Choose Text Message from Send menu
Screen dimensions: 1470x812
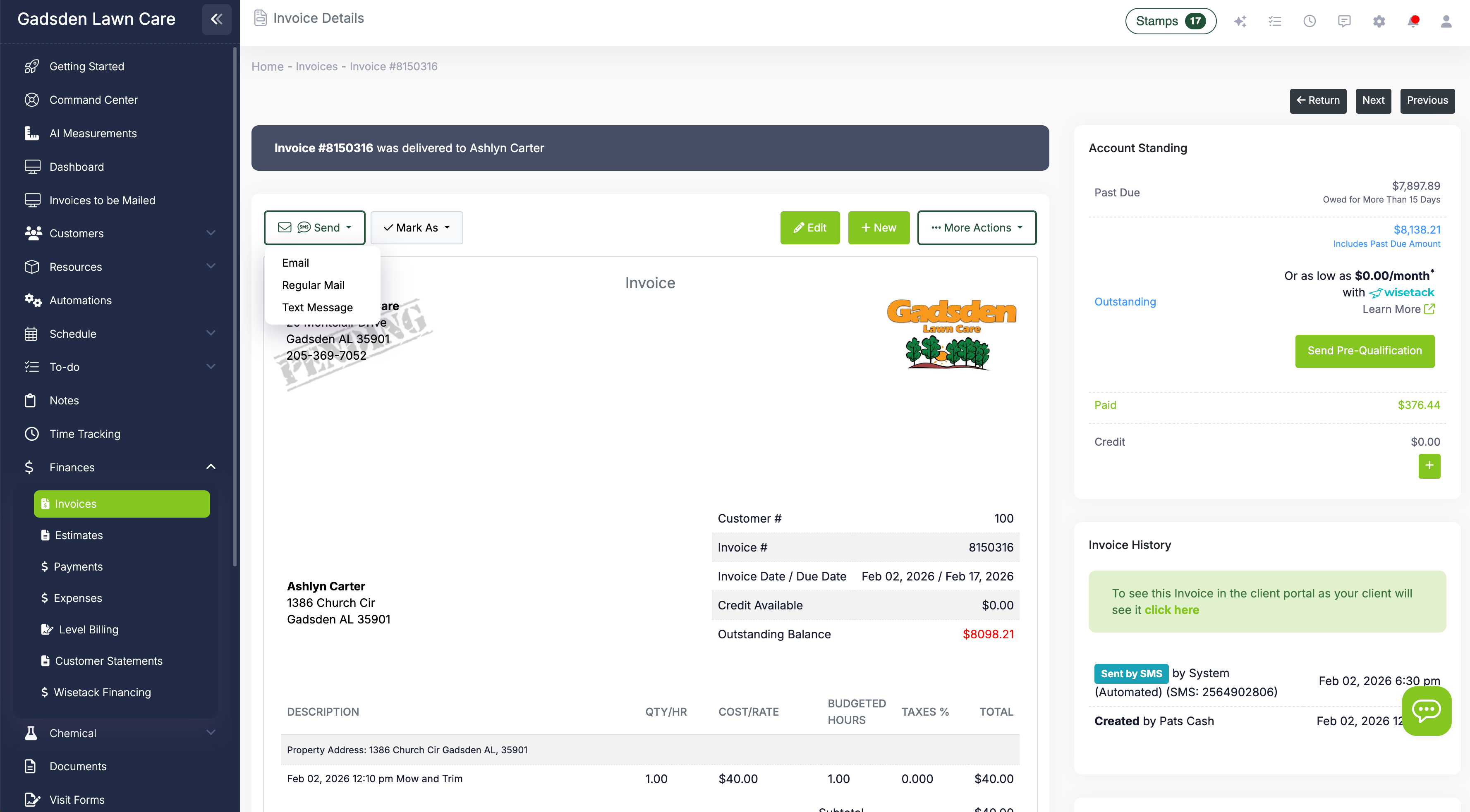click(x=317, y=307)
